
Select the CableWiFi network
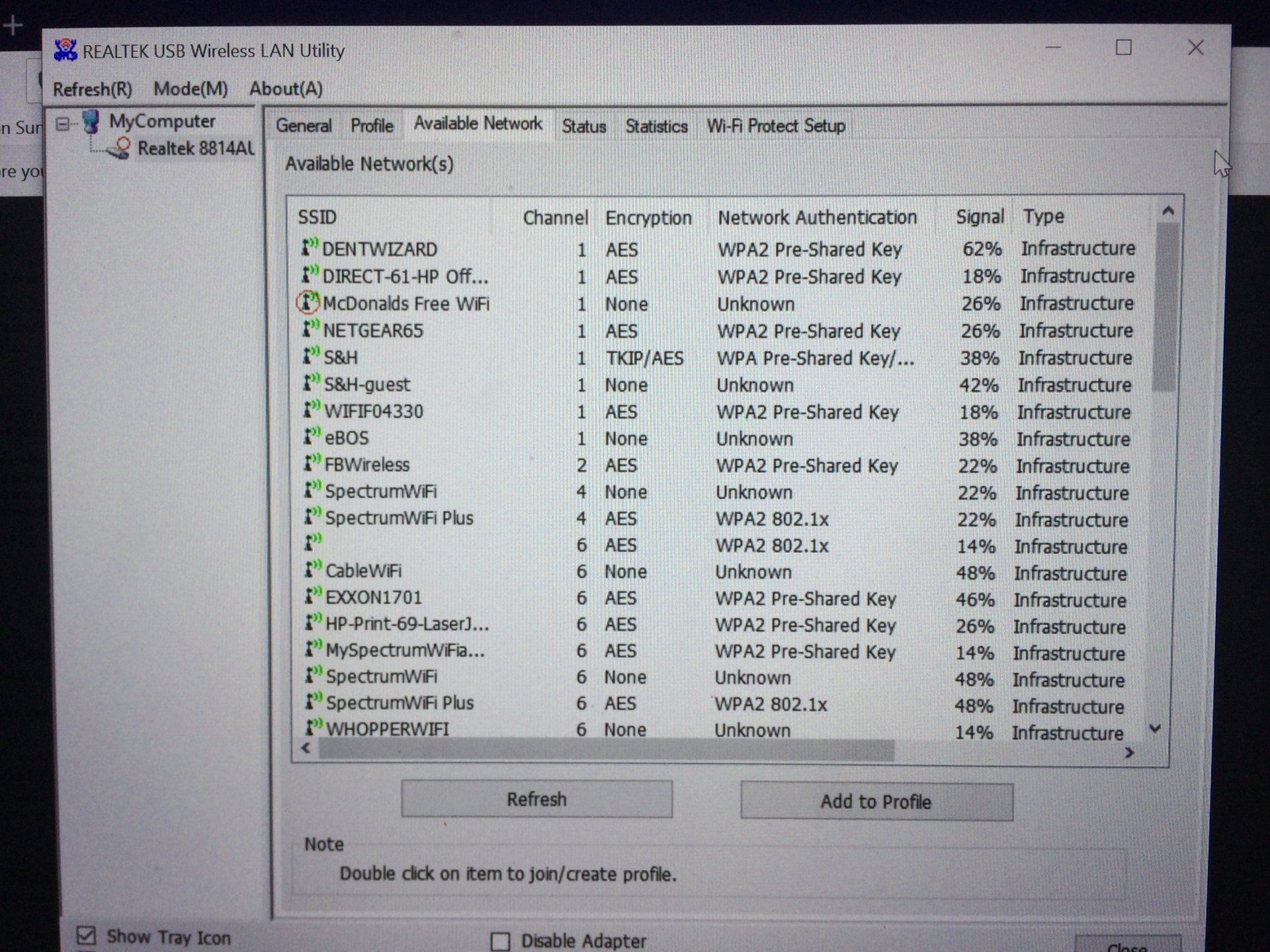pyautogui.click(x=716, y=572)
